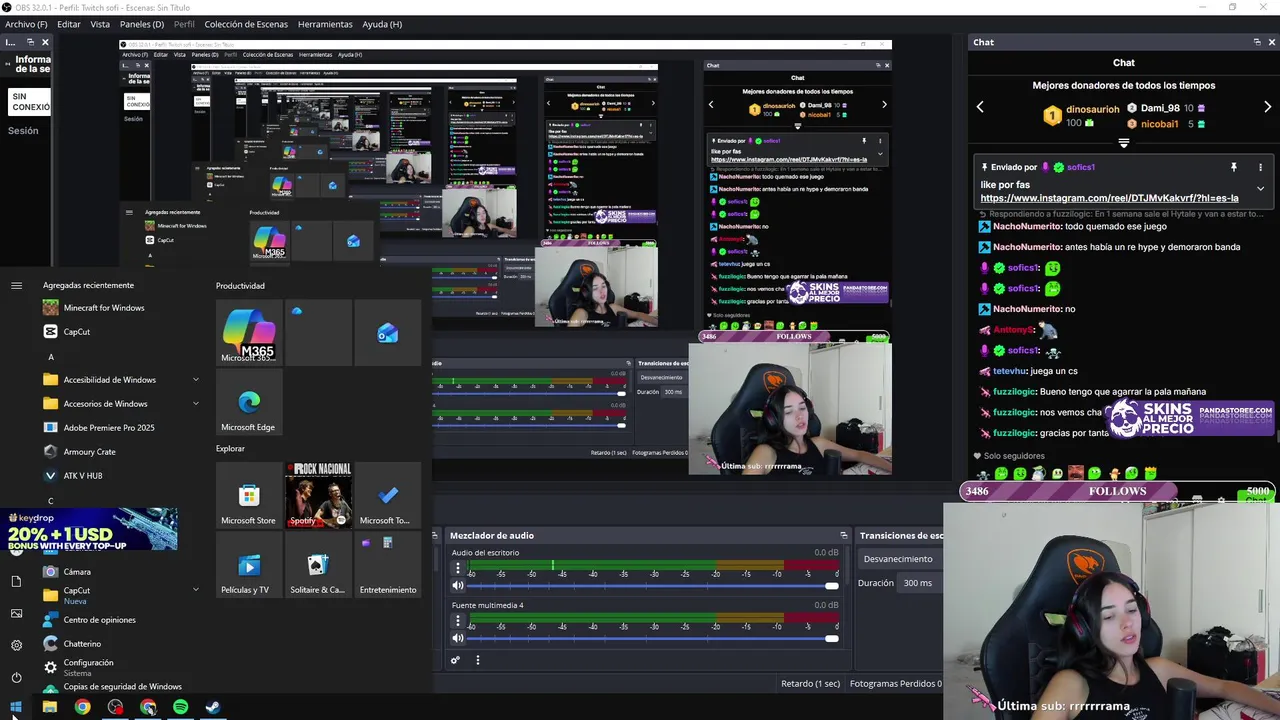Open the Microsoft 365 tile
The height and width of the screenshot is (720, 1280).
[249, 332]
